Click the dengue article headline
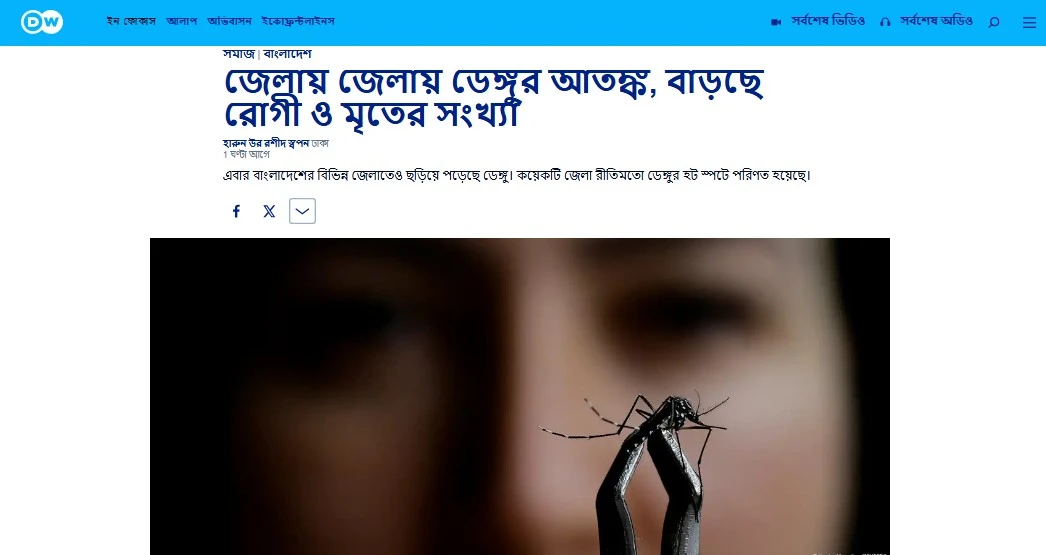Image resolution: width=1046 pixels, height=555 pixels. pos(494,97)
